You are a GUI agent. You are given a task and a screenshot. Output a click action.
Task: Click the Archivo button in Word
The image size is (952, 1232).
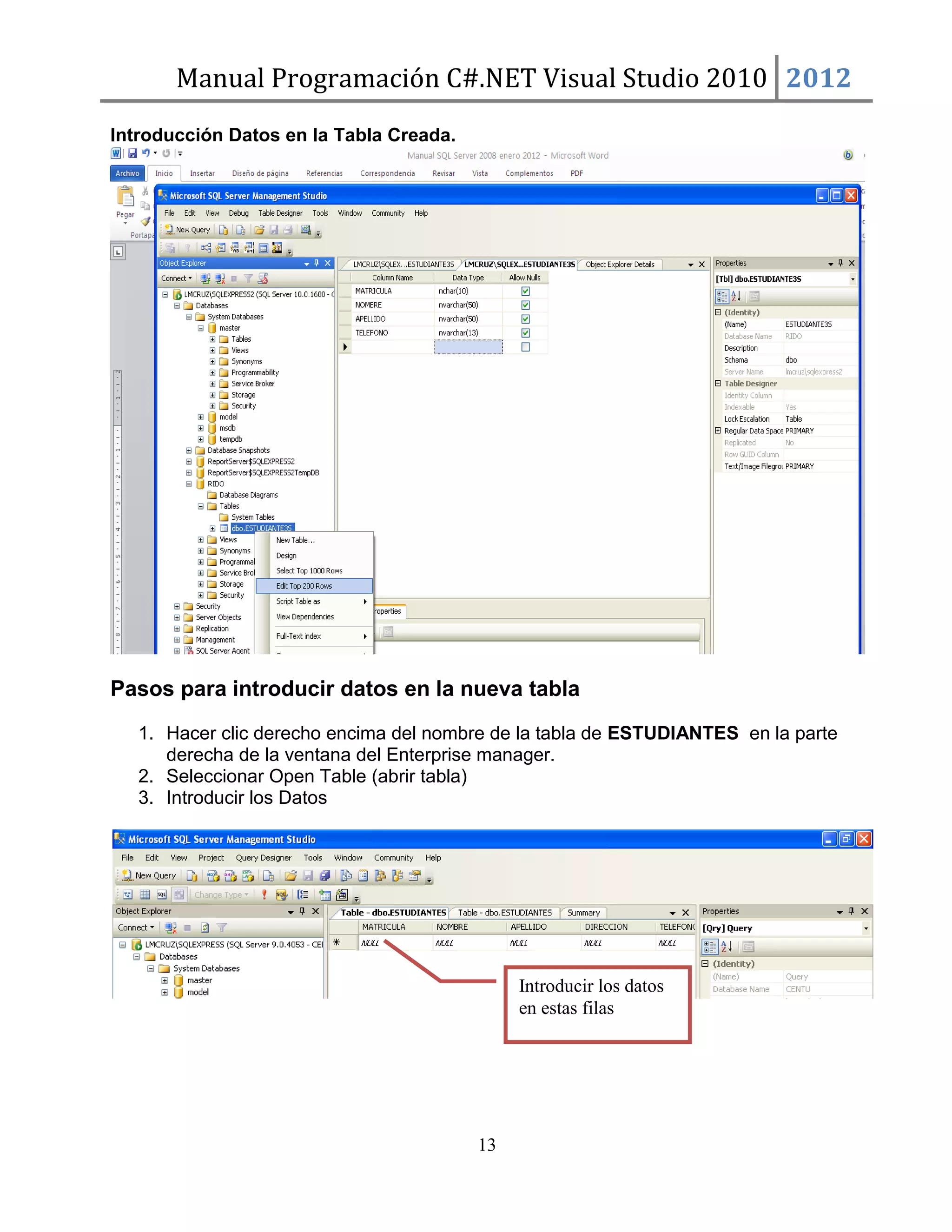click(127, 173)
